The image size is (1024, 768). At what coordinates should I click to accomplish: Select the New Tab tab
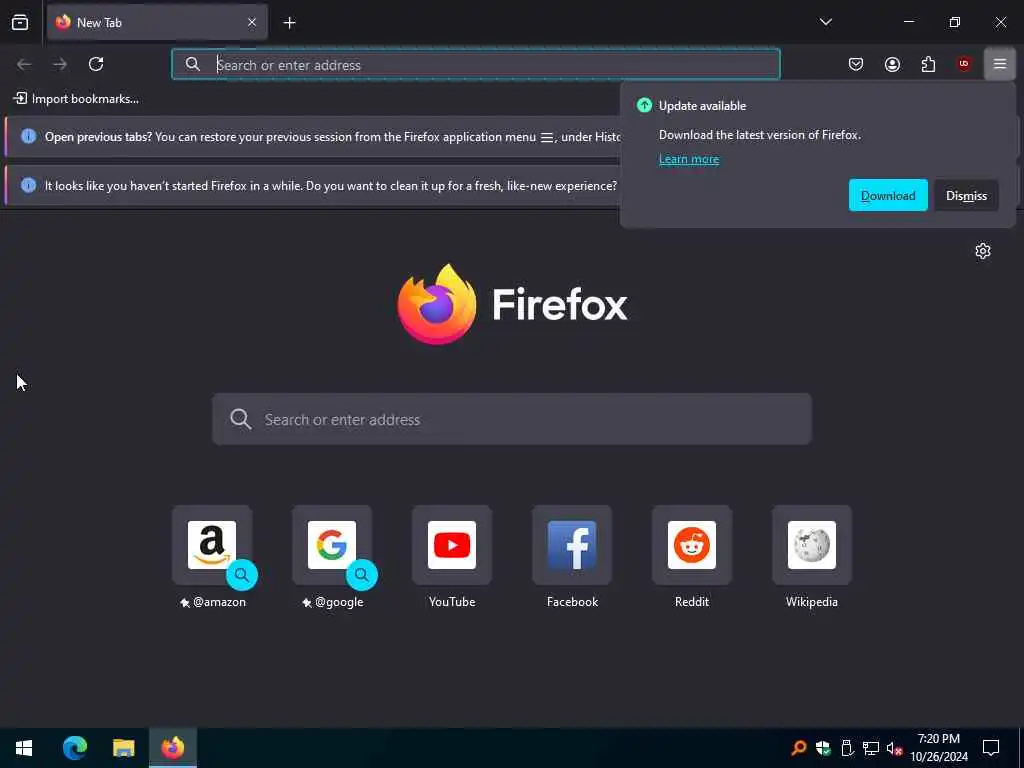point(157,23)
